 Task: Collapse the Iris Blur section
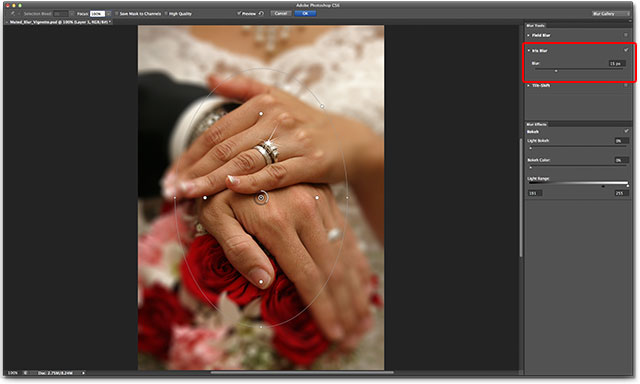529,51
